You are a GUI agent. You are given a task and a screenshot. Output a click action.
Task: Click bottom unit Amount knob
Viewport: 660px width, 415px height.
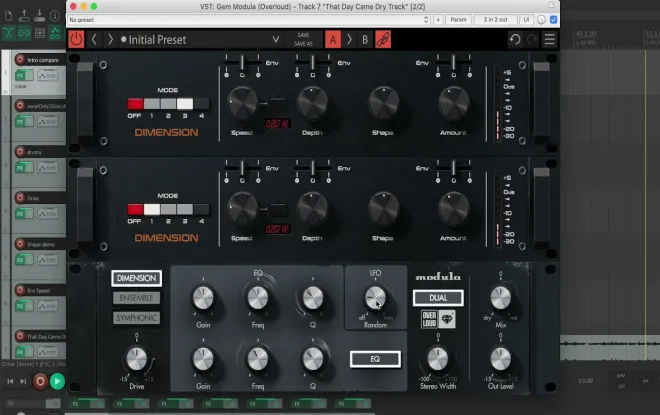(x=453, y=208)
